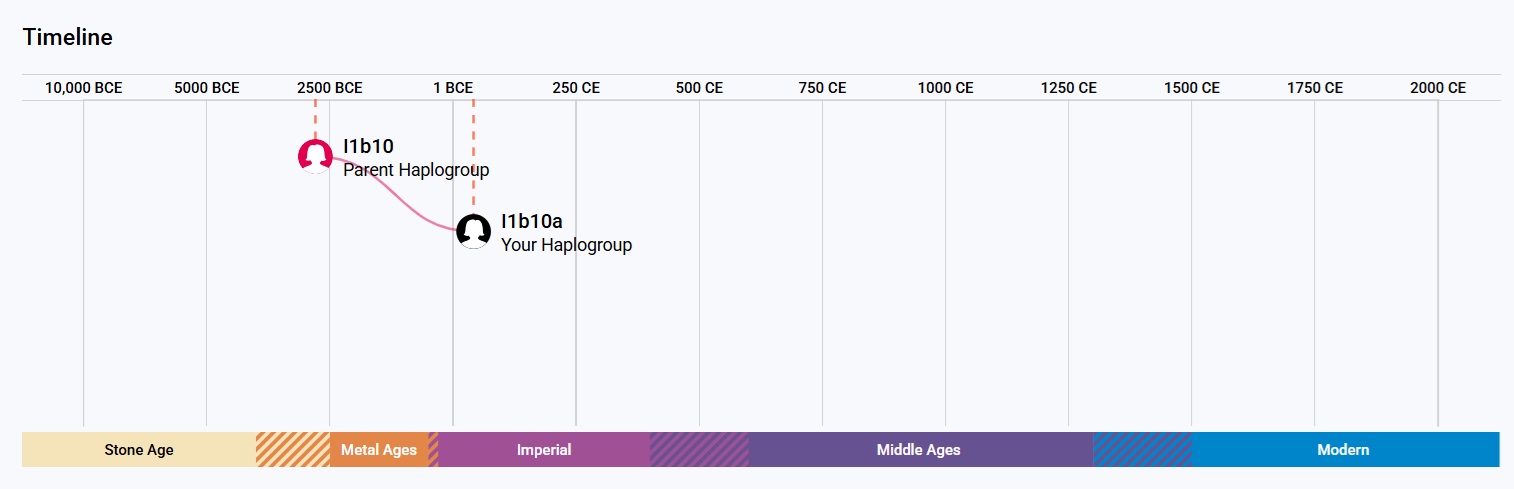The height and width of the screenshot is (489, 1514).
Task: Click the 500 CE timeline marker
Action: (x=699, y=88)
